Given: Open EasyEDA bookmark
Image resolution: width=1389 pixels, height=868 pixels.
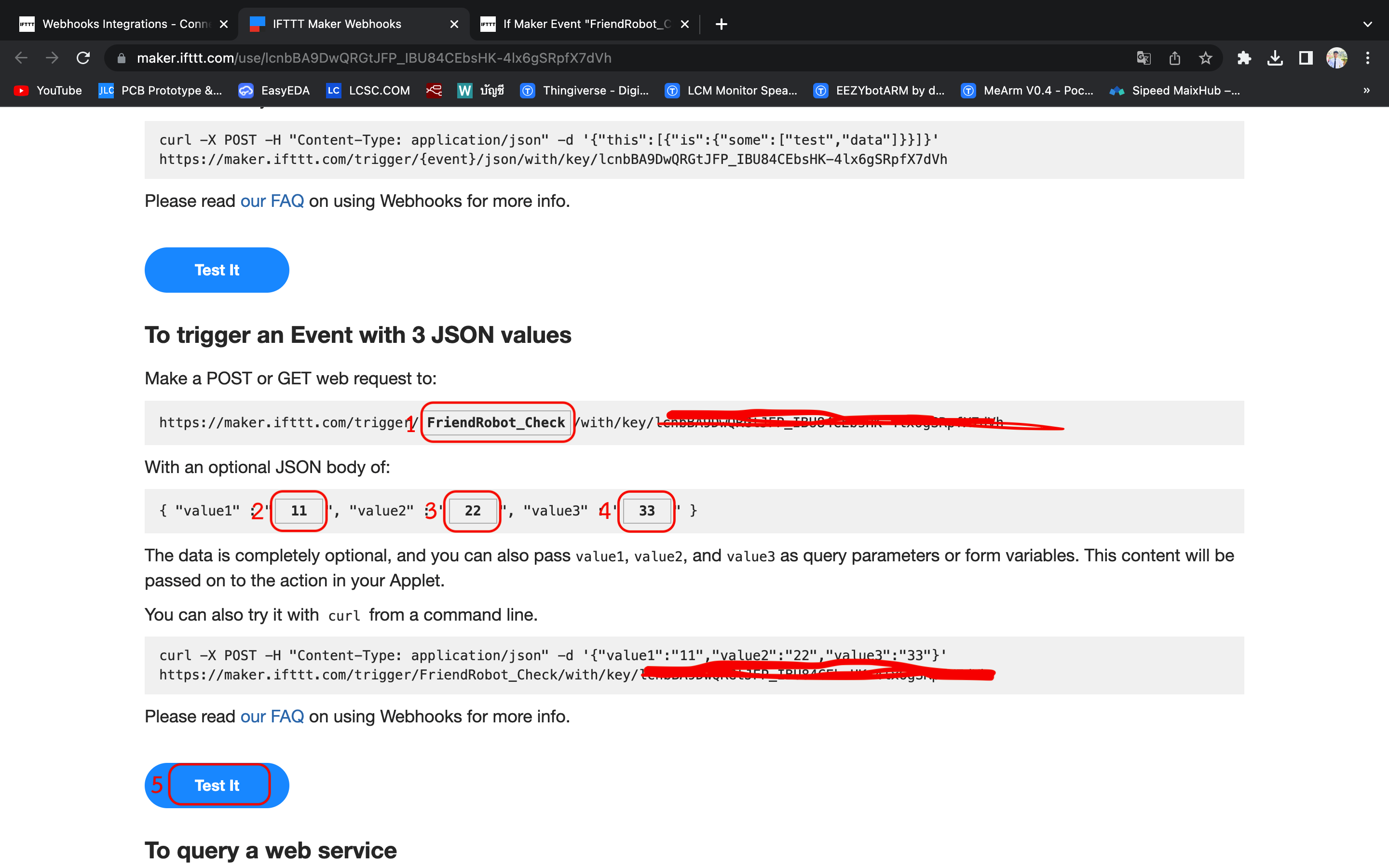Looking at the screenshot, I should pyautogui.click(x=274, y=90).
